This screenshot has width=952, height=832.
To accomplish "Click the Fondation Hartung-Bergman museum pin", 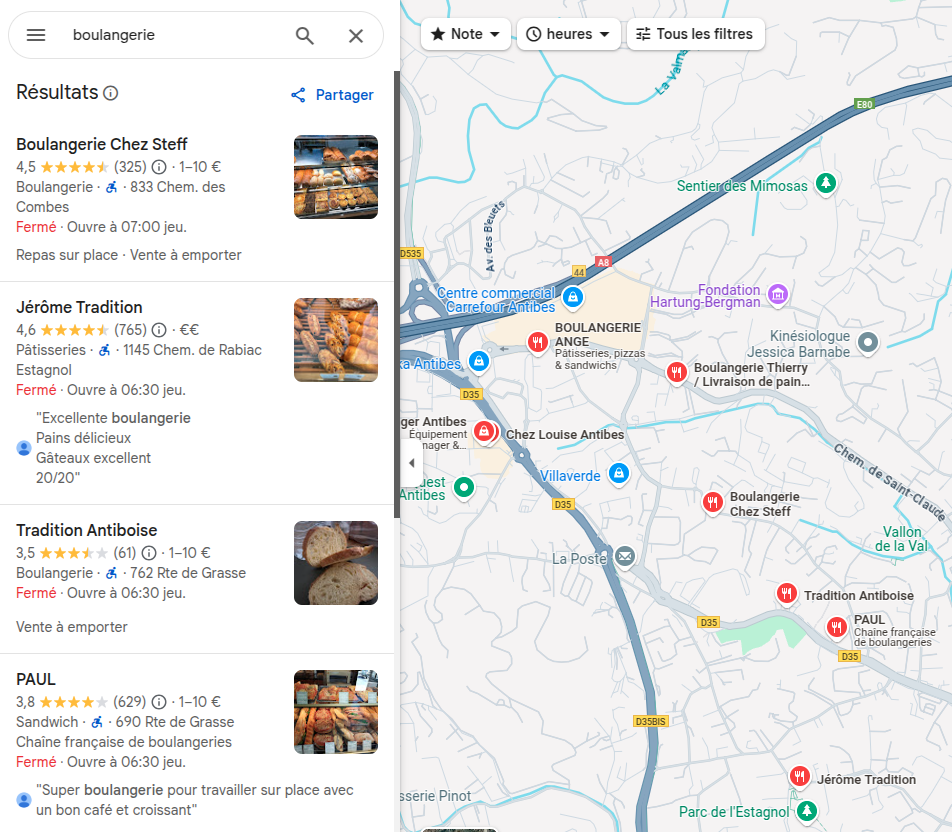I will pyautogui.click(x=778, y=295).
